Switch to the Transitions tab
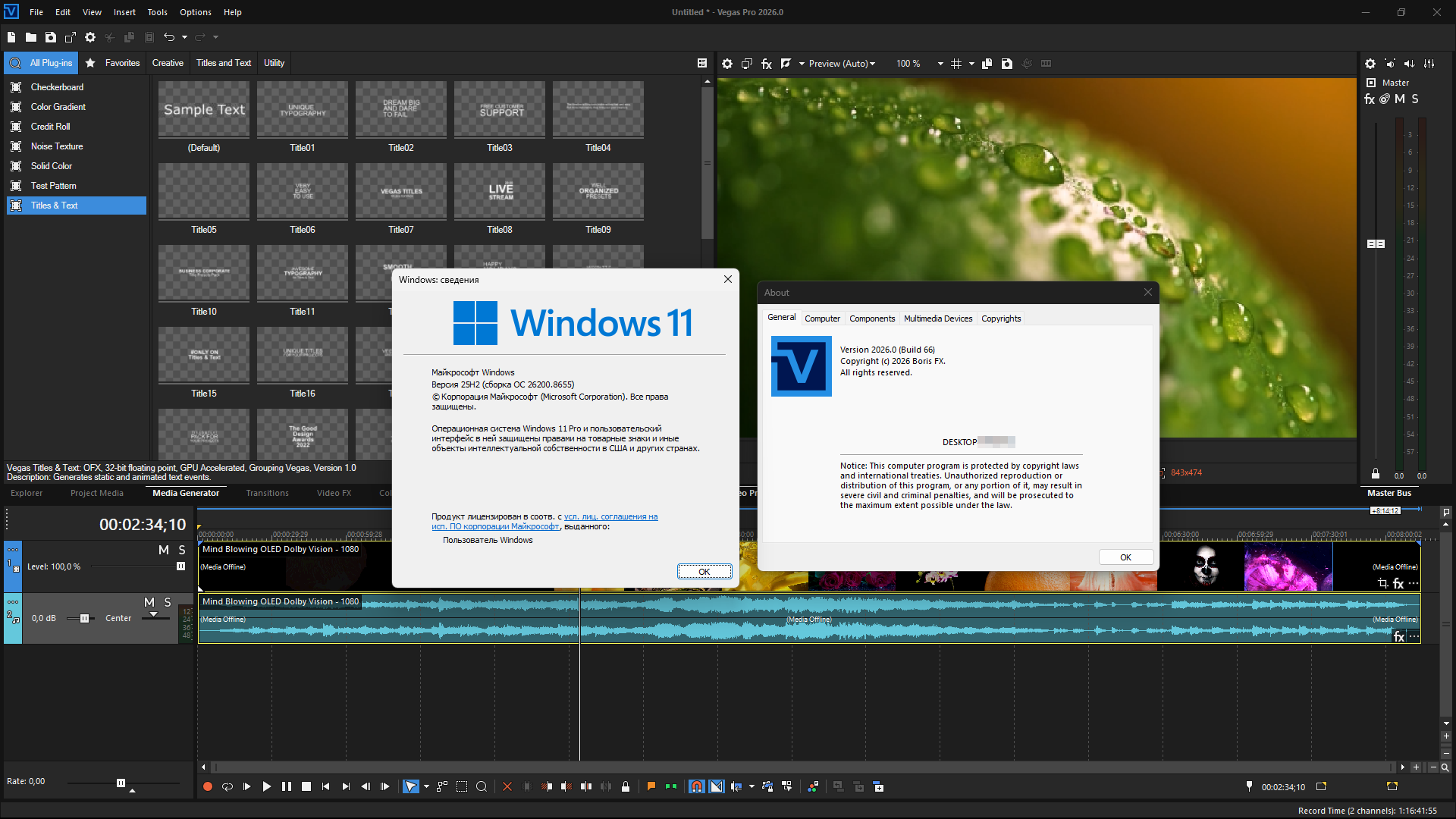This screenshot has width=1456, height=819. point(267,494)
